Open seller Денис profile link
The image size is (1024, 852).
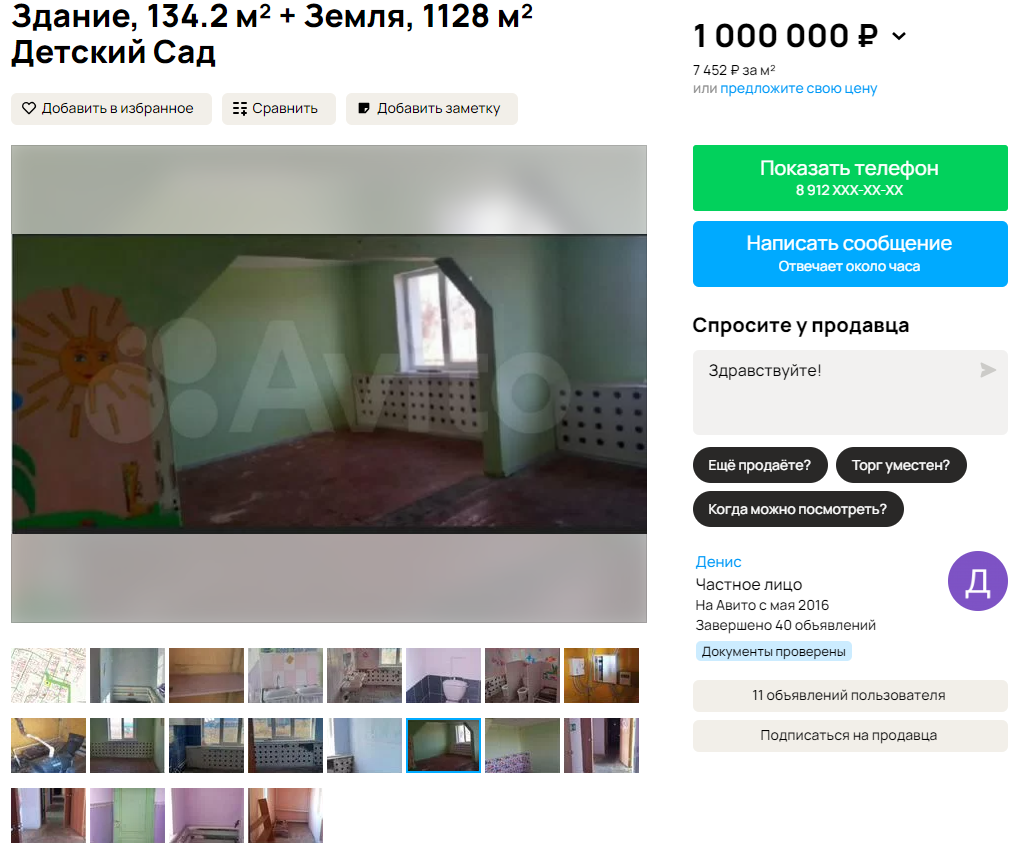[718, 561]
